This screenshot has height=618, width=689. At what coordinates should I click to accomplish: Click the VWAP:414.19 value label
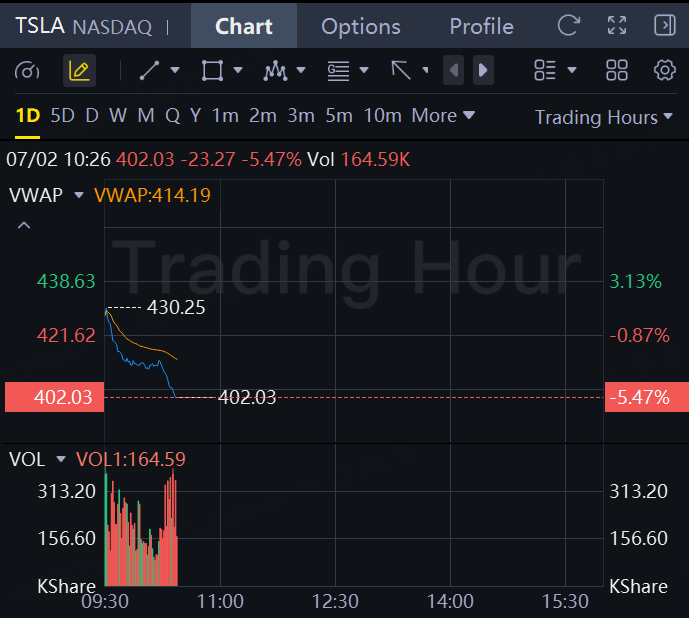[152, 195]
